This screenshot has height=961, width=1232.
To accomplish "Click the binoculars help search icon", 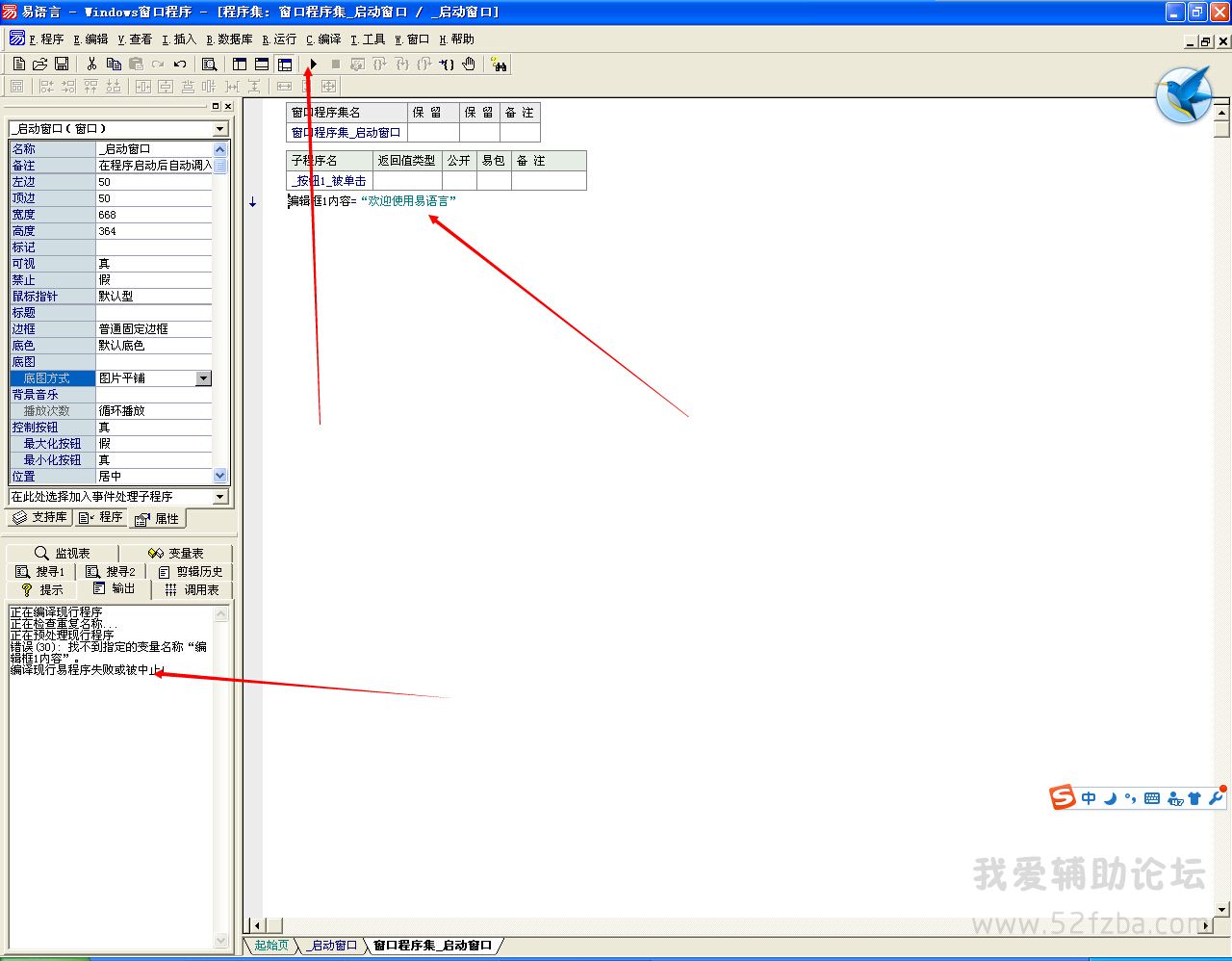I will tap(499, 64).
